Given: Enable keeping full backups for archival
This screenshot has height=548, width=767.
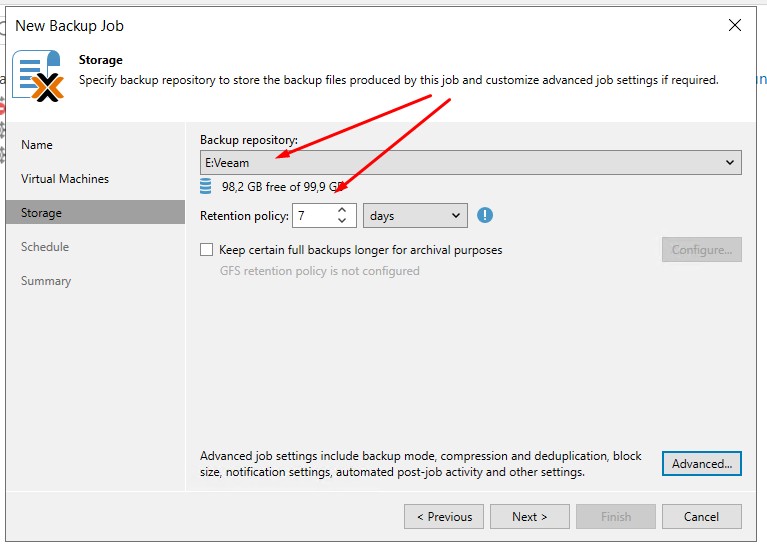Looking at the screenshot, I should 207,250.
